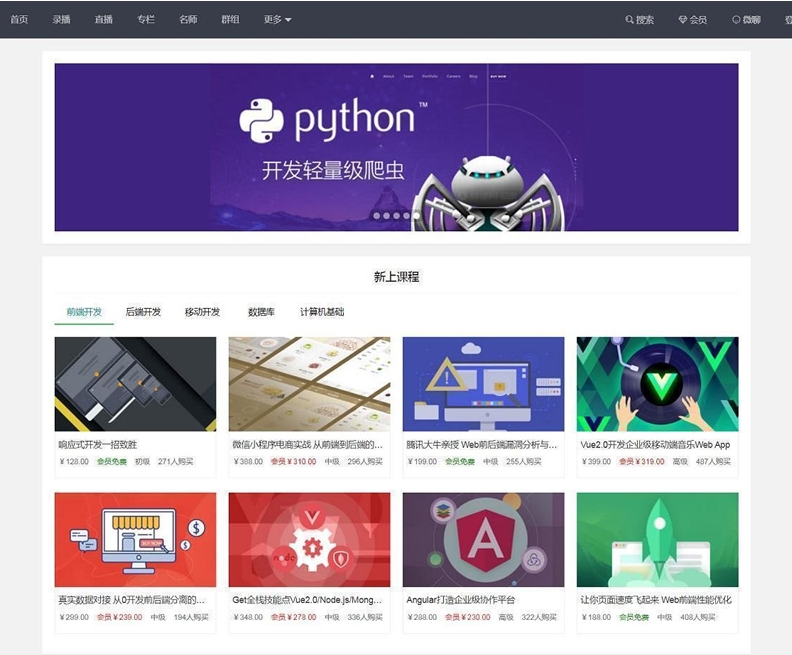Switch to the 移动开发 tab
The height and width of the screenshot is (655, 792).
point(202,312)
